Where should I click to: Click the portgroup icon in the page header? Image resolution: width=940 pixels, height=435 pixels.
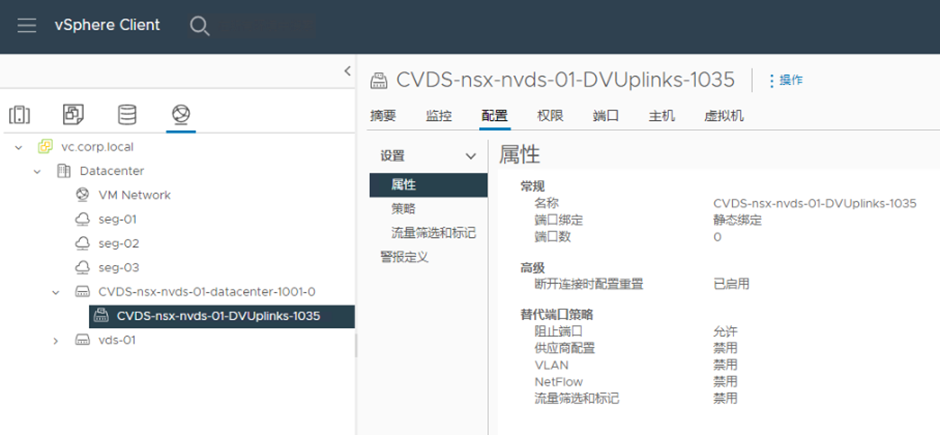coord(379,80)
